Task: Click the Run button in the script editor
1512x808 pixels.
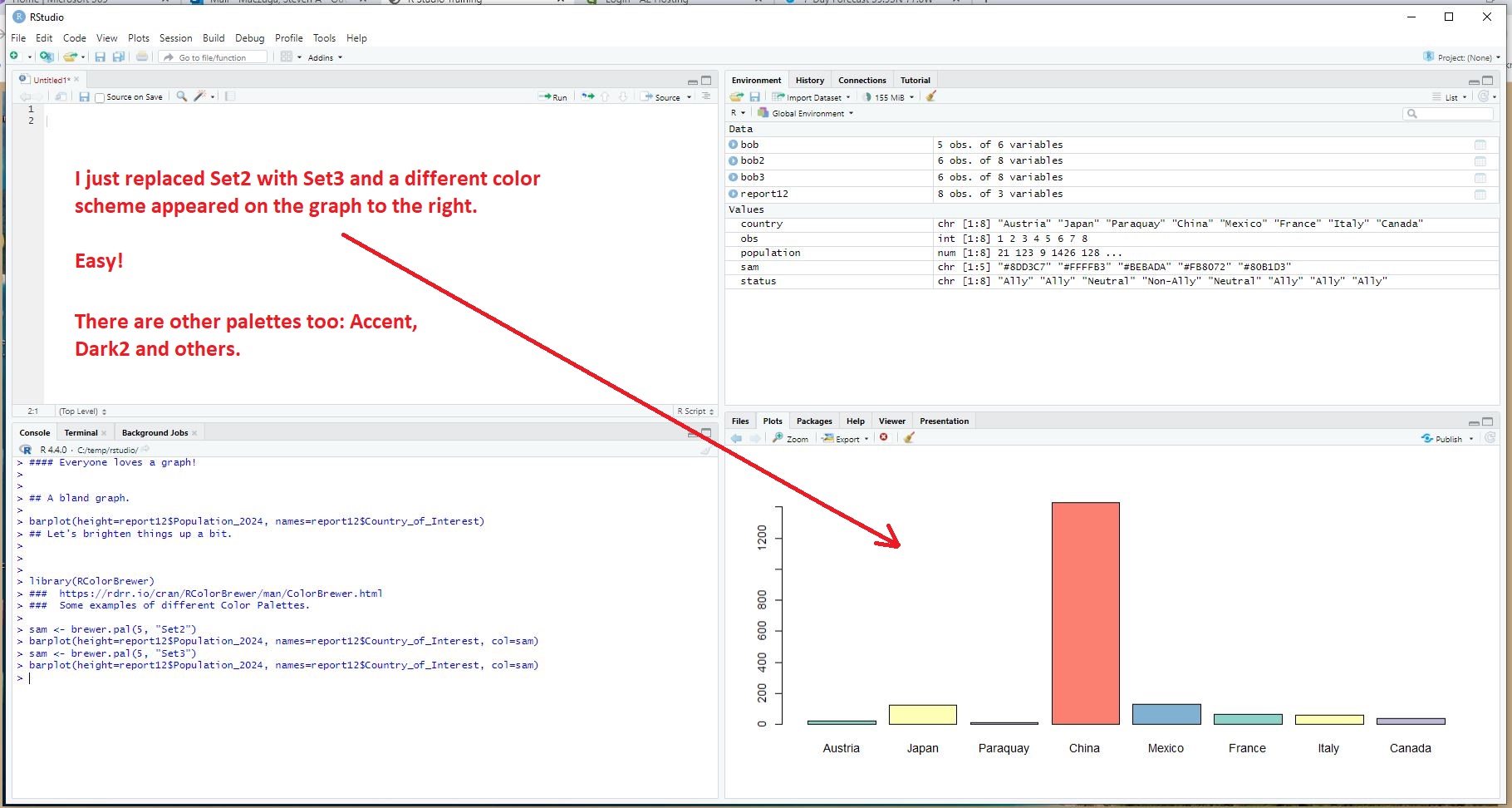Action: coord(553,97)
